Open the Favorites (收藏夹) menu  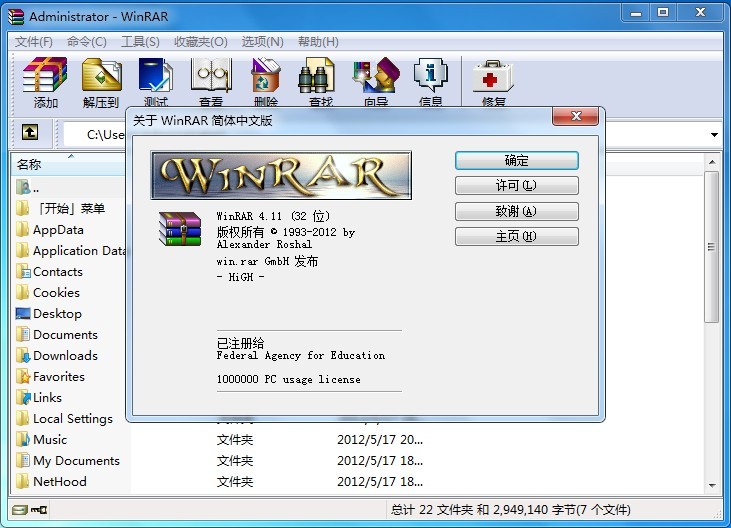tap(200, 42)
